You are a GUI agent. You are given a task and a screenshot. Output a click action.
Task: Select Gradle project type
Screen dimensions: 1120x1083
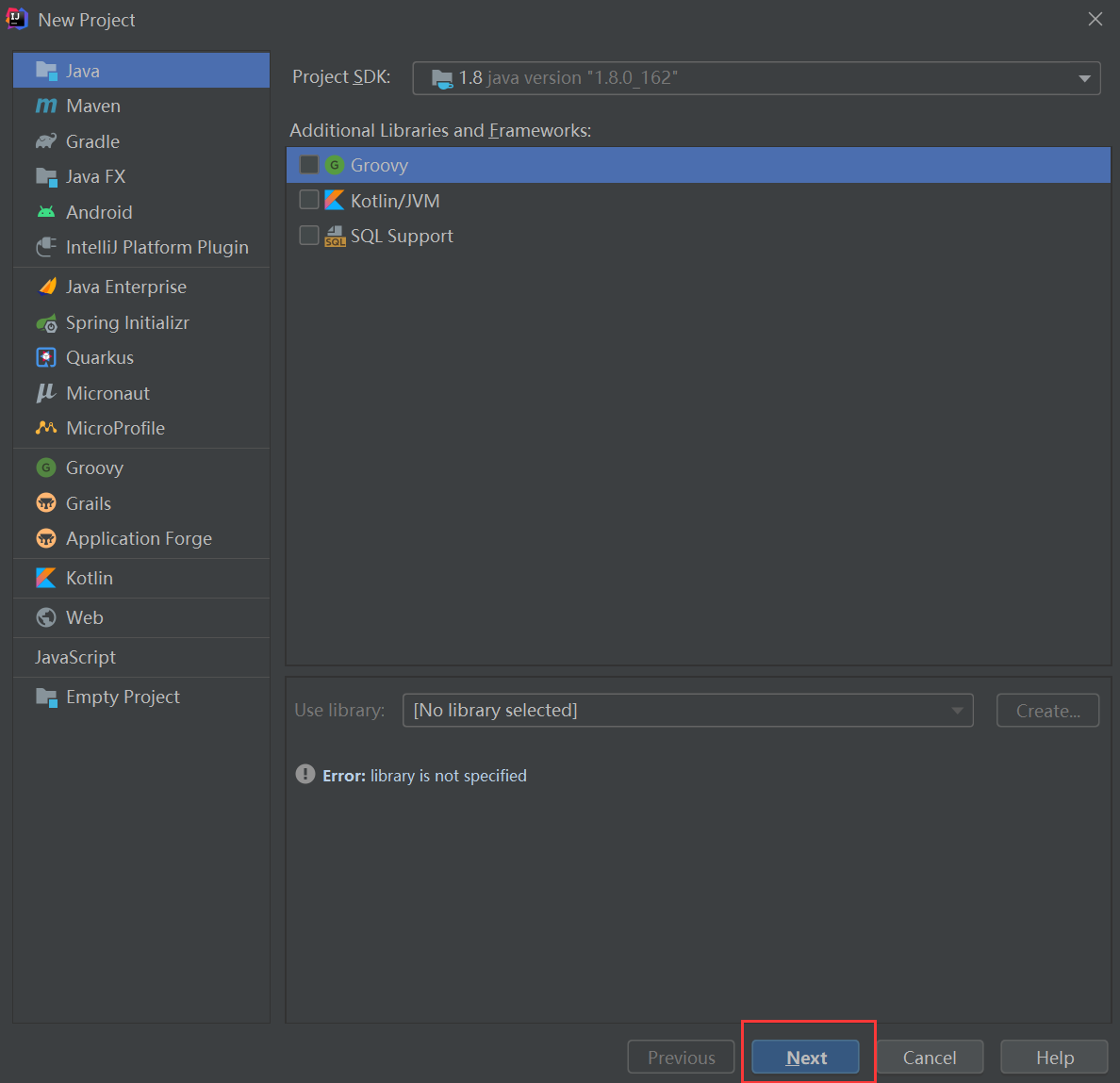point(141,141)
